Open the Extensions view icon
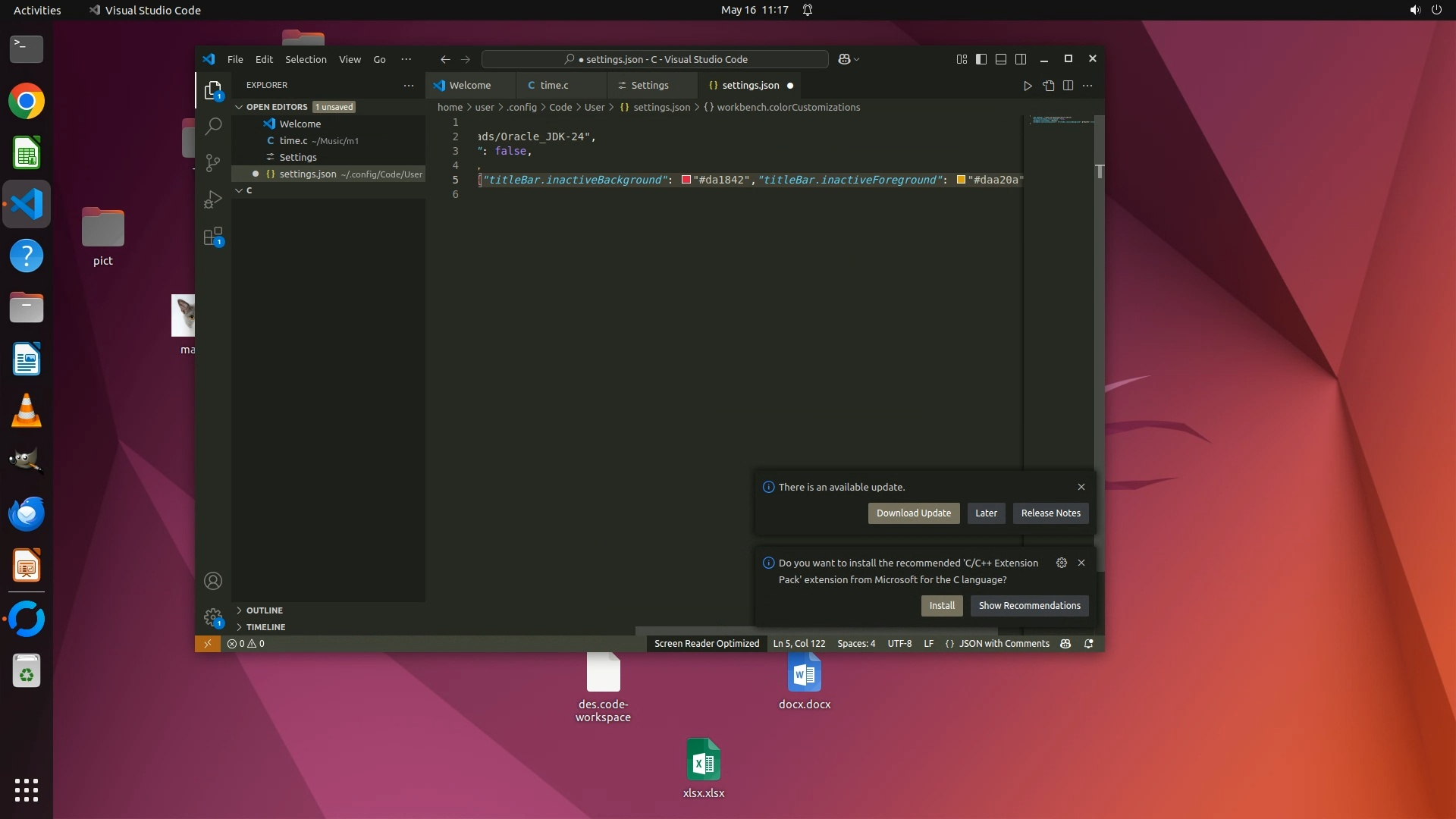 click(x=213, y=236)
